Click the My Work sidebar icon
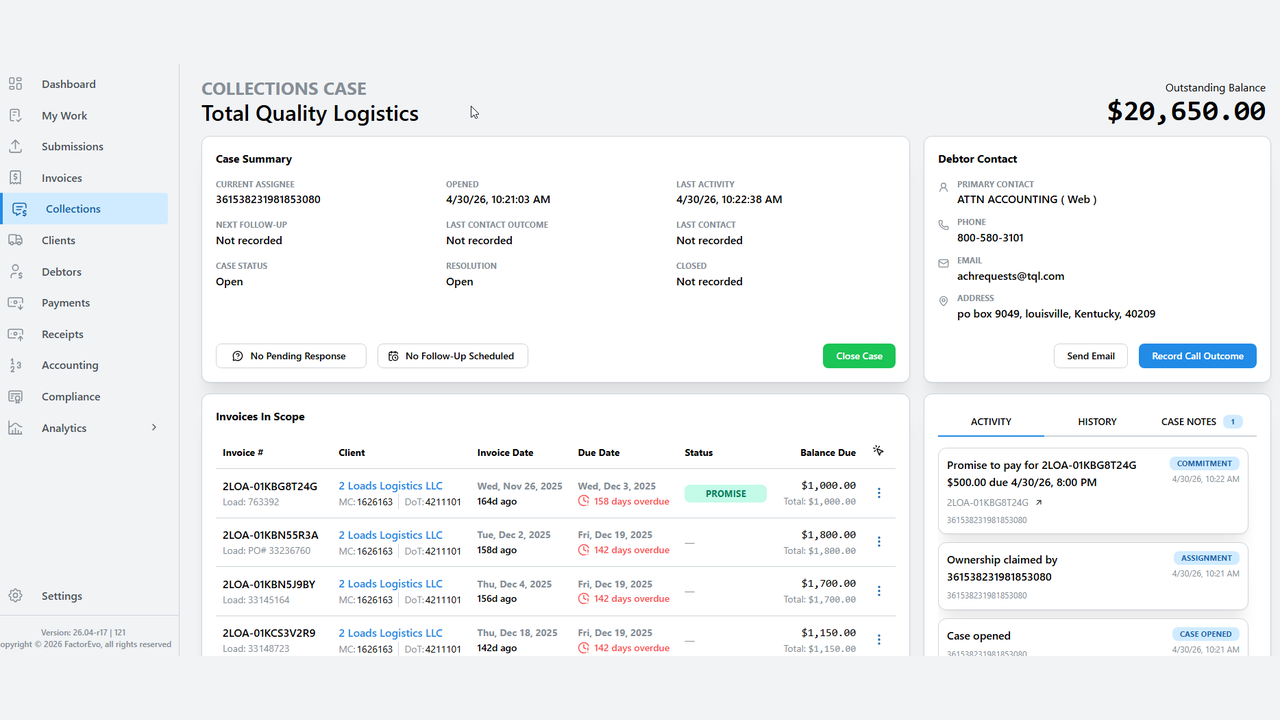This screenshot has width=1280, height=720. [15, 115]
